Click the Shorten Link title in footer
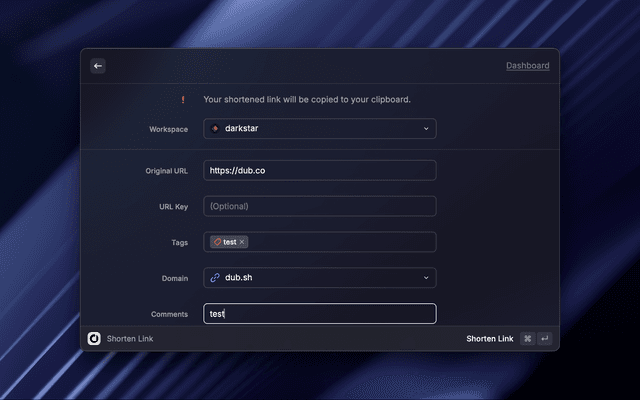 (130, 339)
